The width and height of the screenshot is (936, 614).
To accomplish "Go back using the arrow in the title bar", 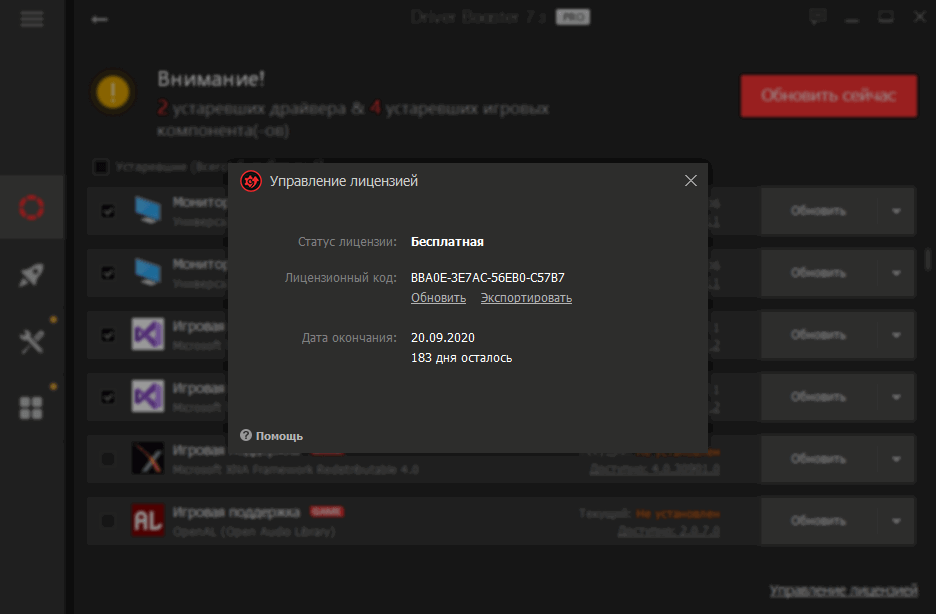I will coord(99,20).
